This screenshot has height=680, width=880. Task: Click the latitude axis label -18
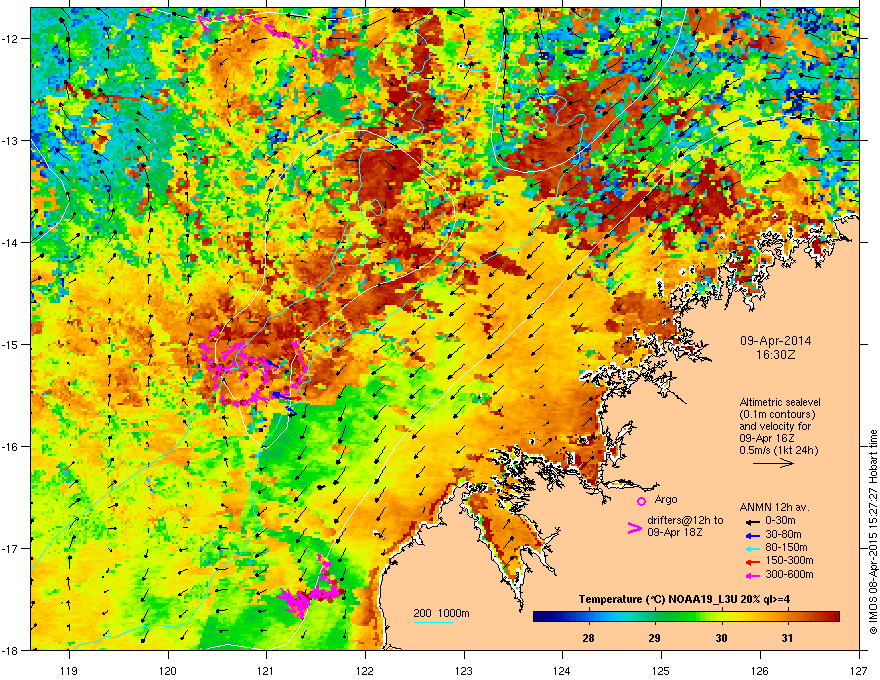click(10, 650)
